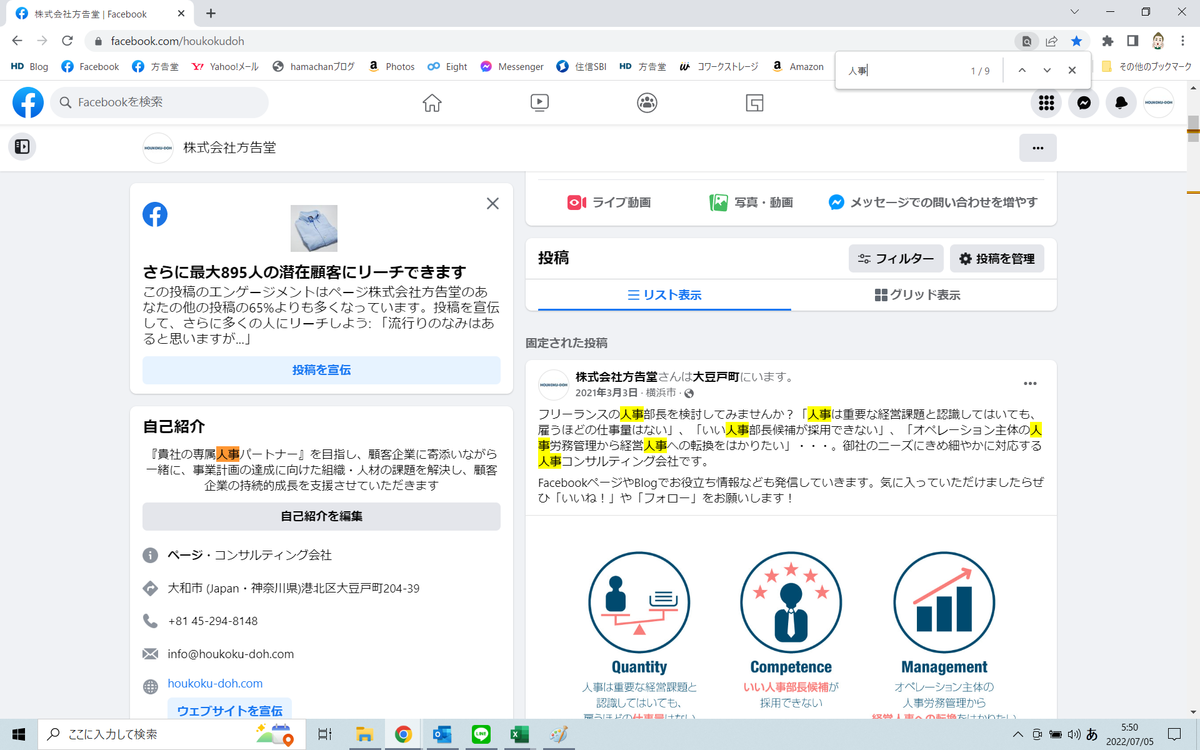Screen dimensions: 1200x750
Task: Click the address bar URL facebook.com/houkokudoh
Action: point(177,42)
